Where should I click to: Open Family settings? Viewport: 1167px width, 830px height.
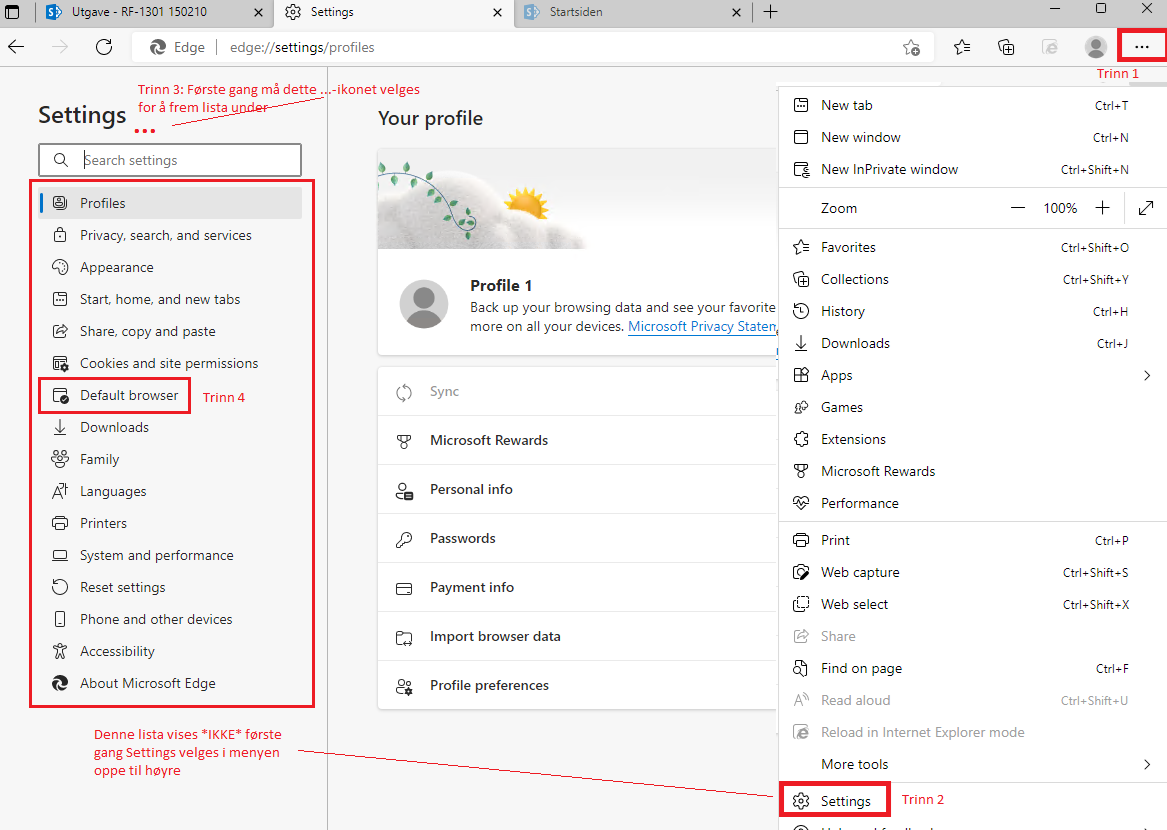tap(170, 459)
